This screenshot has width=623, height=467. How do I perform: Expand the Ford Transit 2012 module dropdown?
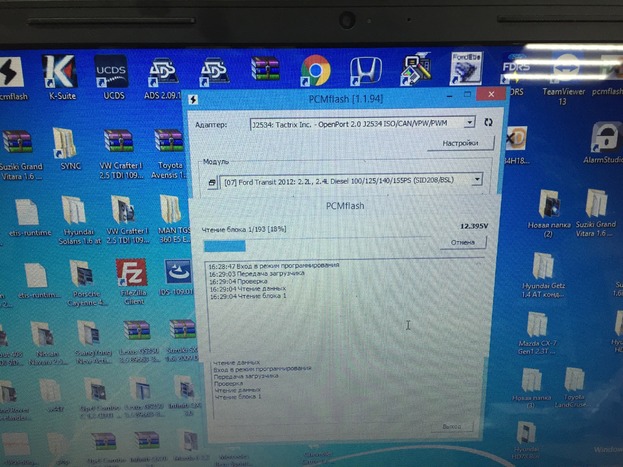tap(474, 180)
